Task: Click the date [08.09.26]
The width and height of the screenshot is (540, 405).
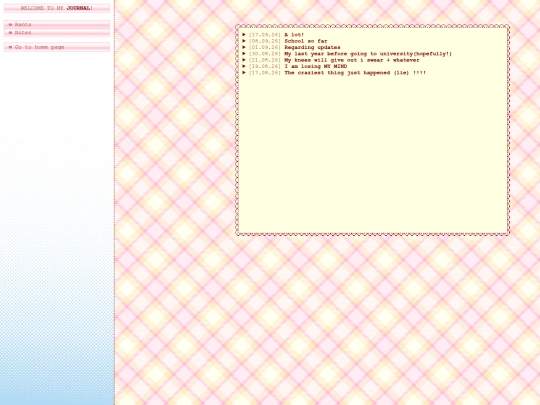Action: tap(265, 41)
